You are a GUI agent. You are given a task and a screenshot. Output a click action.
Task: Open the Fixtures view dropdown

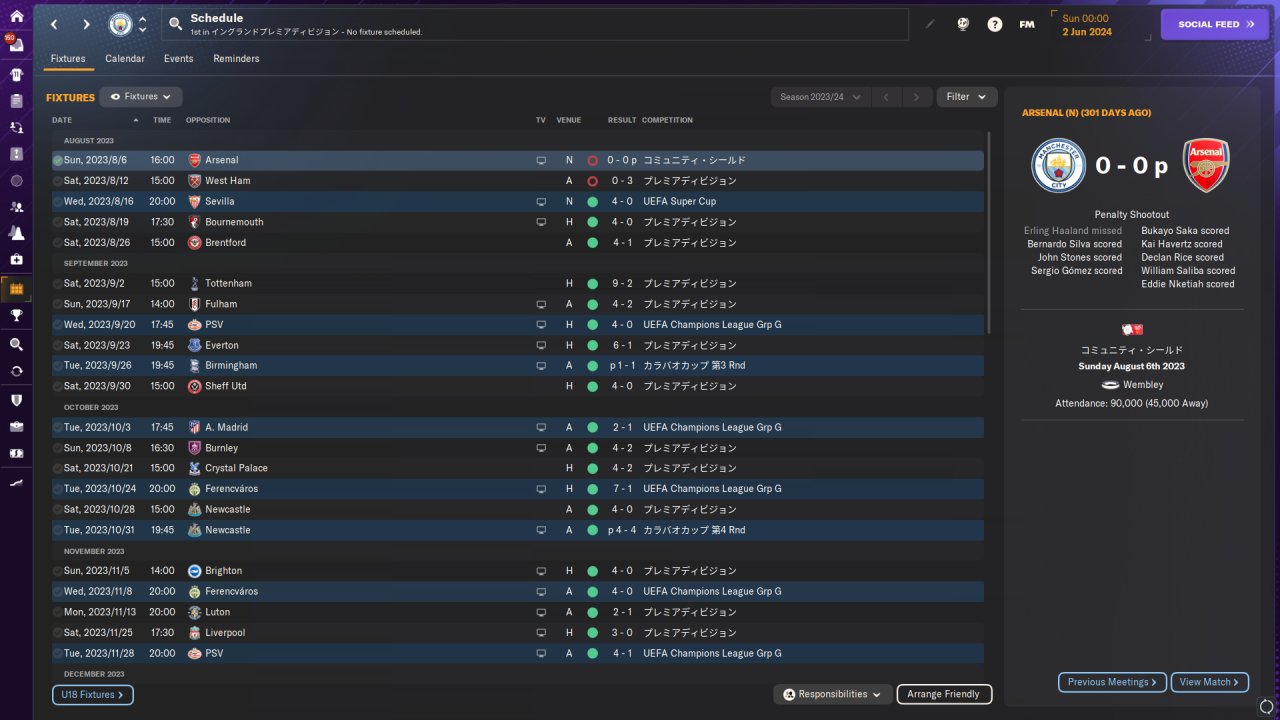tap(141, 97)
